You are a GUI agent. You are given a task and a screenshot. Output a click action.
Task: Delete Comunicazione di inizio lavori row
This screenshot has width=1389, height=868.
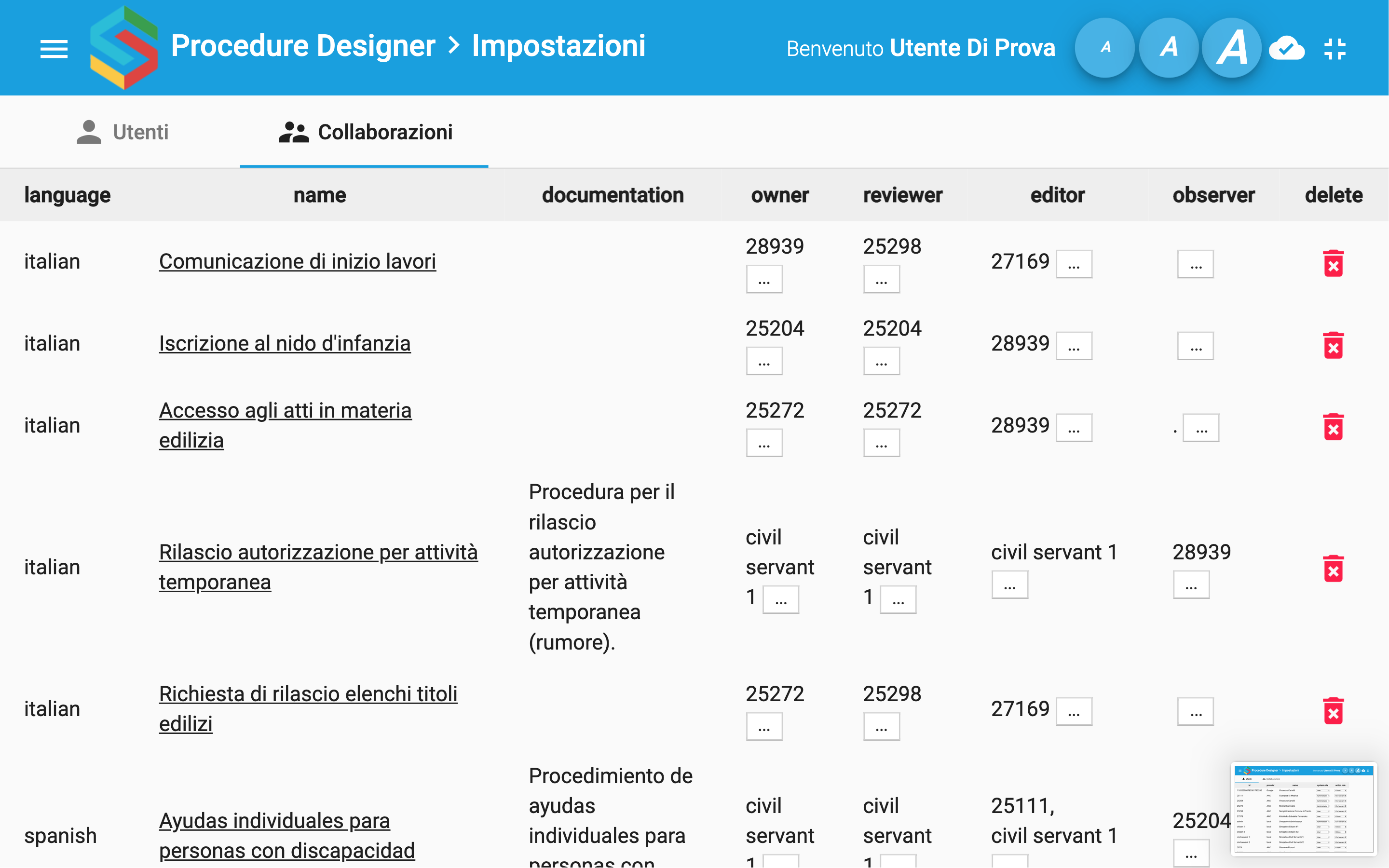[1333, 263]
